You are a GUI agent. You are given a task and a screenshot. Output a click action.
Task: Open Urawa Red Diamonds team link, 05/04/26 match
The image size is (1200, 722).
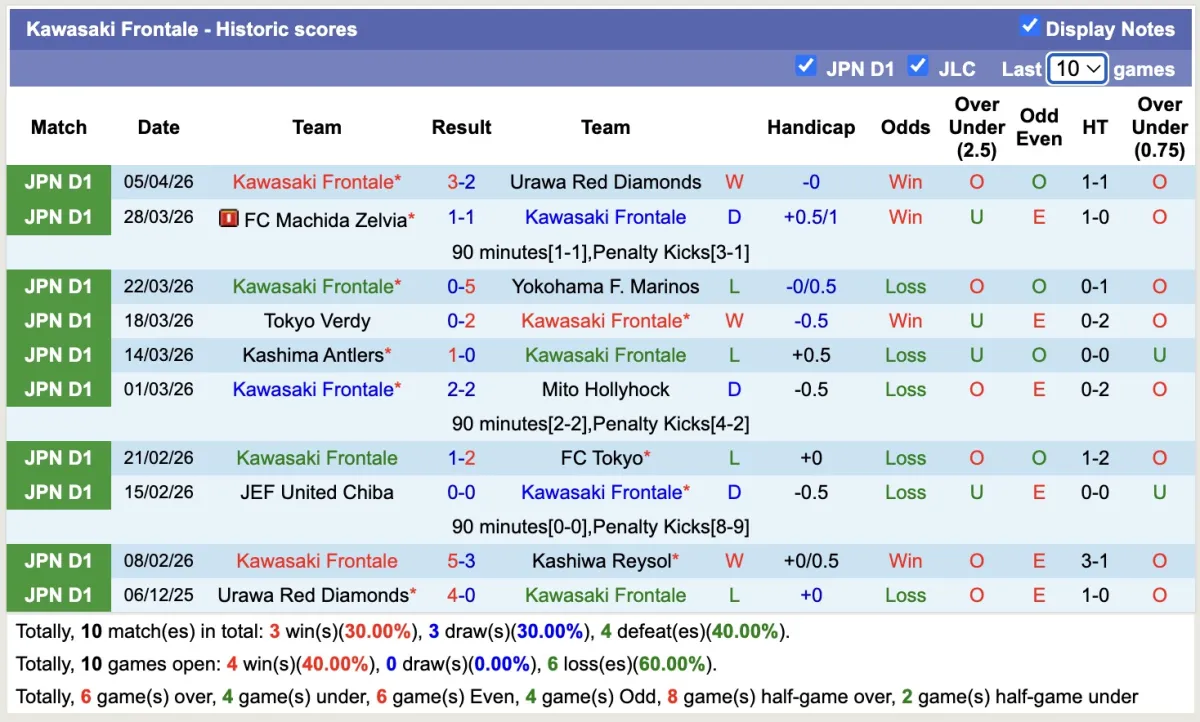605,182
